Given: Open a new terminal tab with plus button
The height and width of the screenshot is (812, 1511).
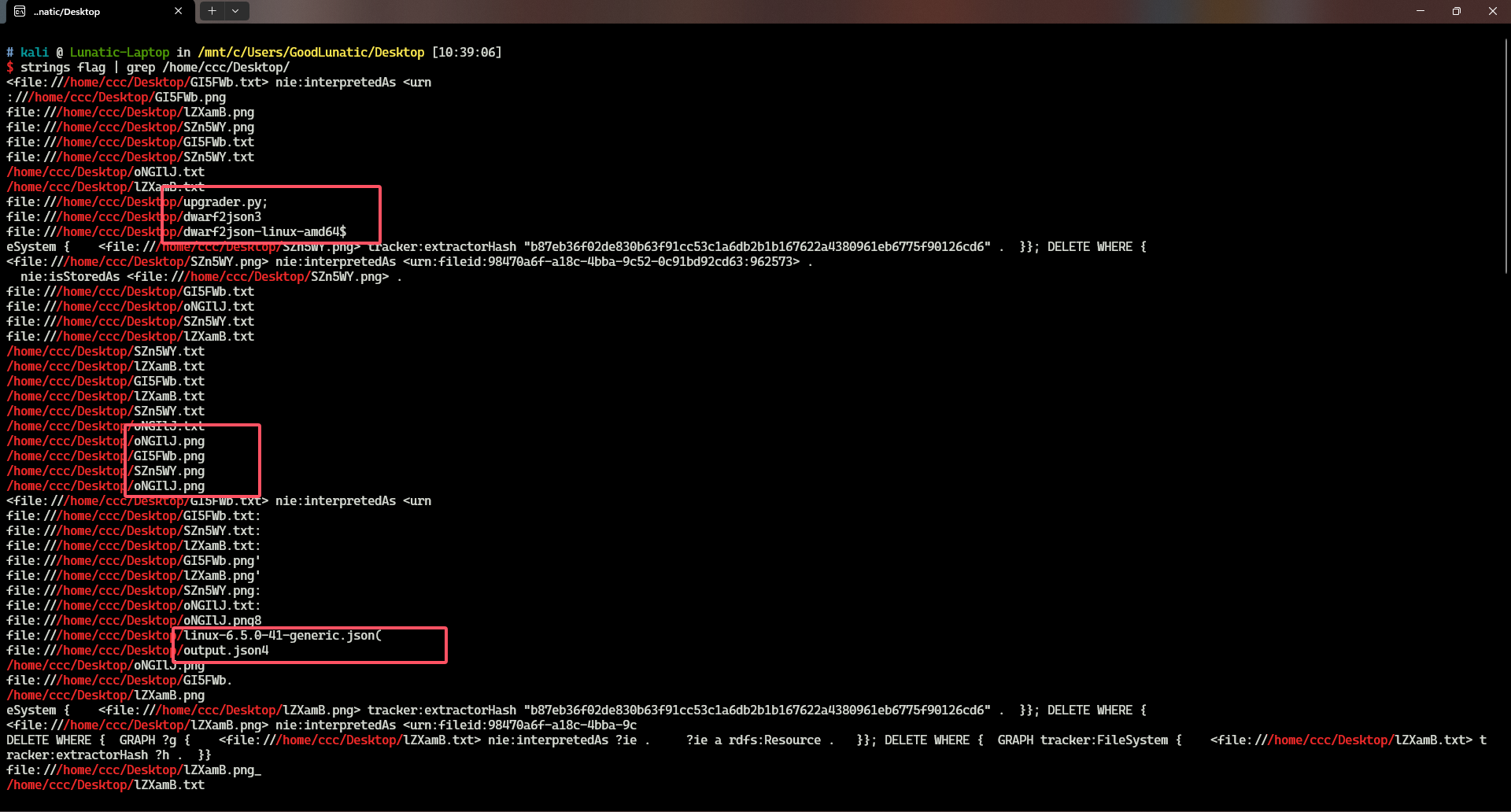Looking at the screenshot, I should pos(212,11).
